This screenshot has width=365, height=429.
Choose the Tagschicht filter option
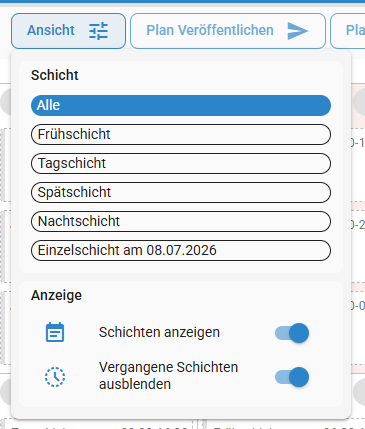181,163
